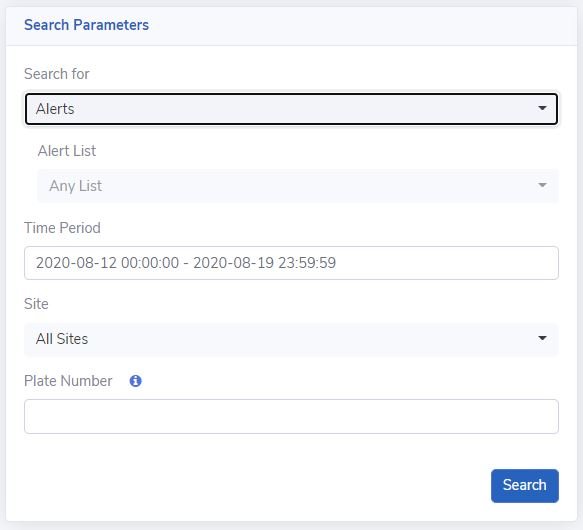Click the greyed Any List value text
The height and width of the screenshot is (530, 583).
(75, 186)
